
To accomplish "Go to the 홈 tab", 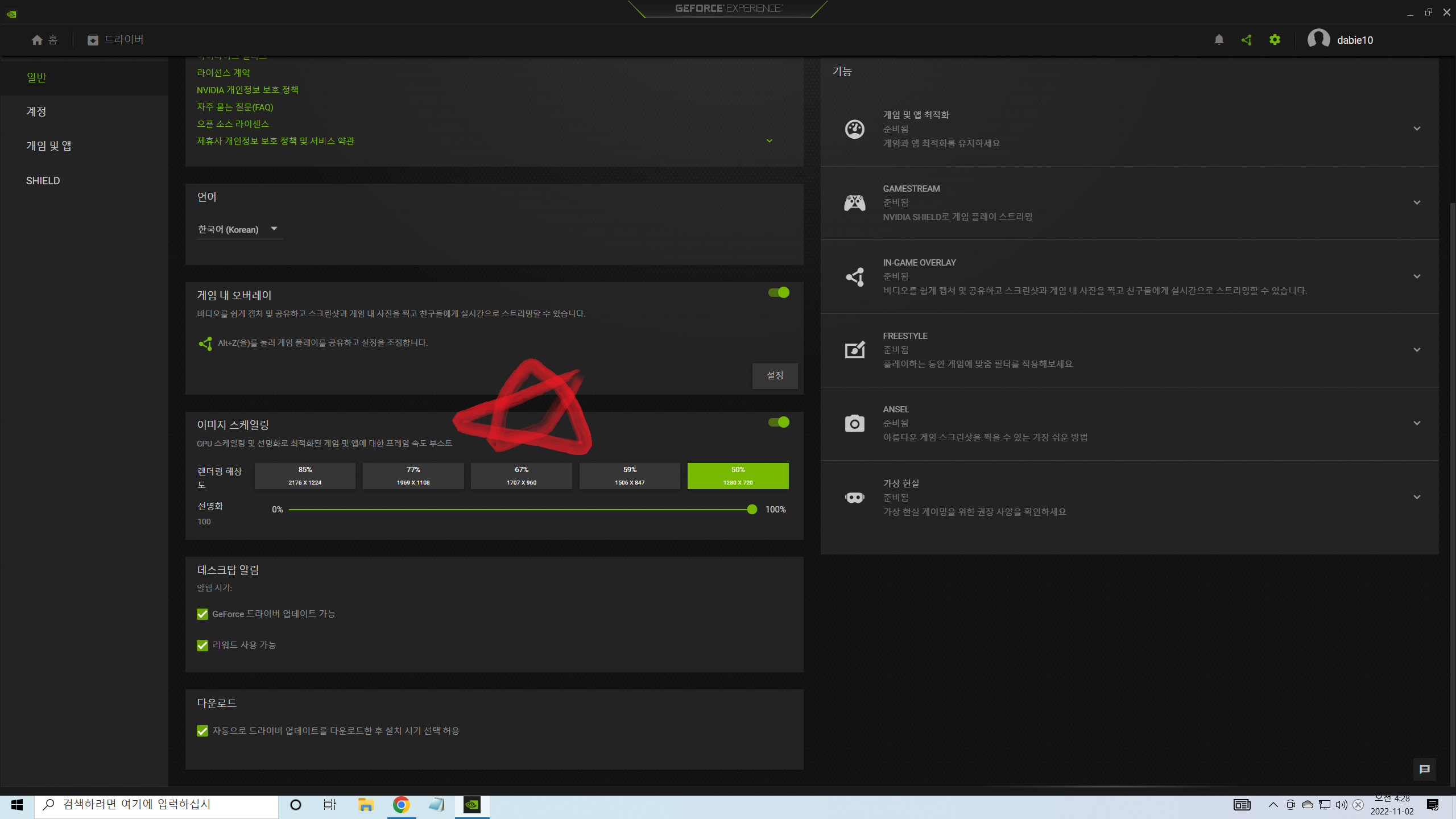I will coord(45,40).
